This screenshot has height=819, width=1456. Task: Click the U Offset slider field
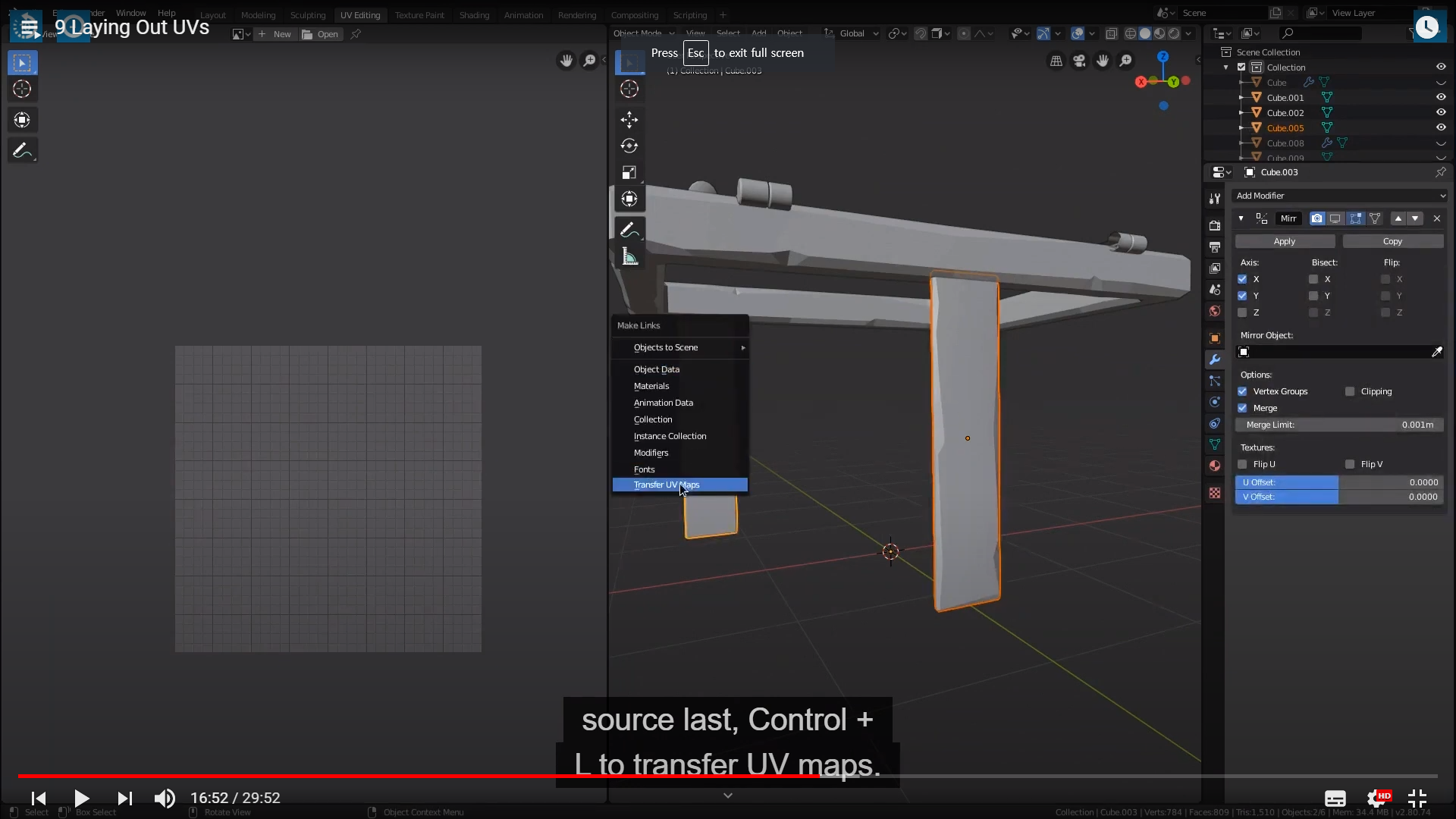pyautogui.click(x=1339, y=482)
